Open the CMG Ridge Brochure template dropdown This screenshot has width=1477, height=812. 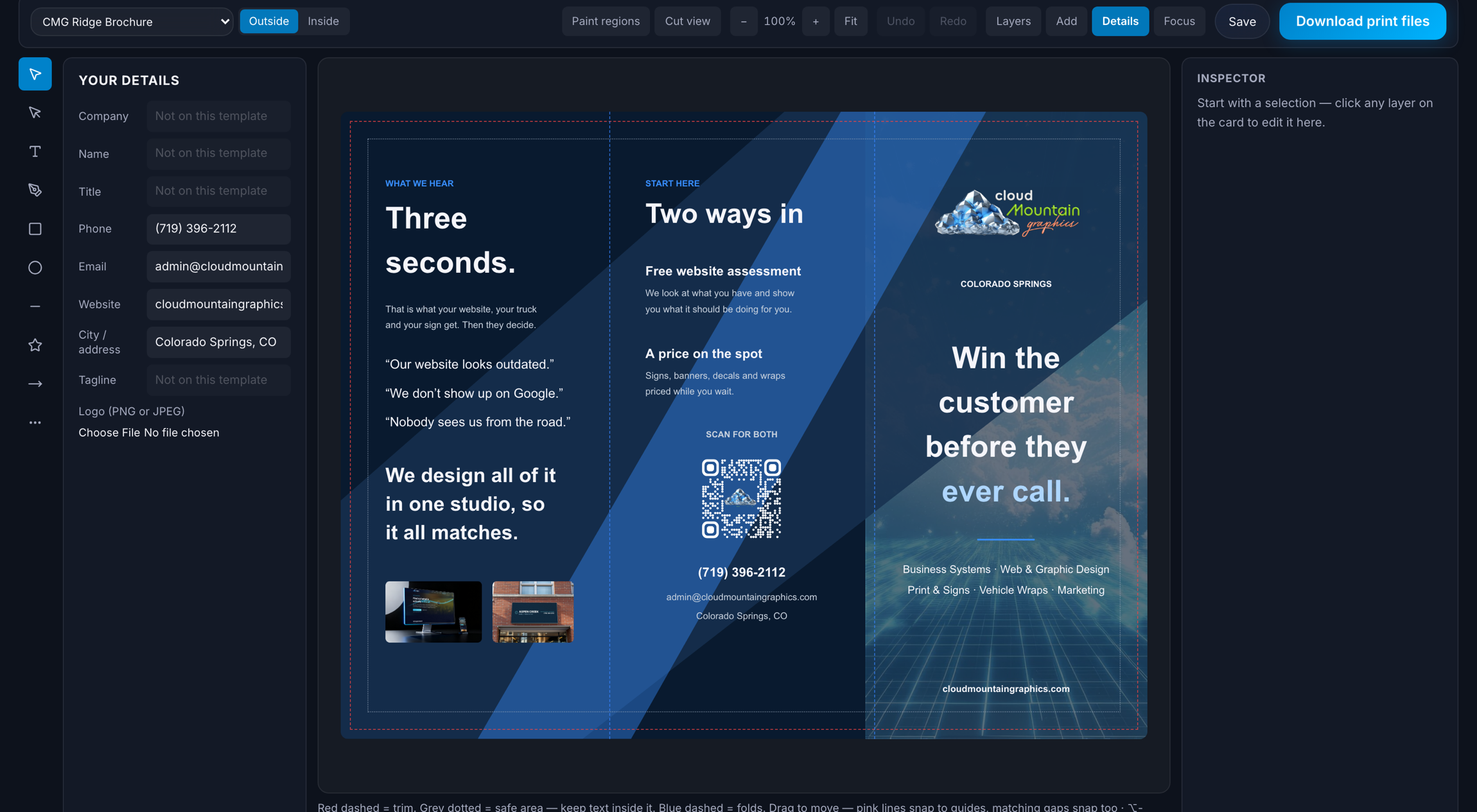(132, 22)
